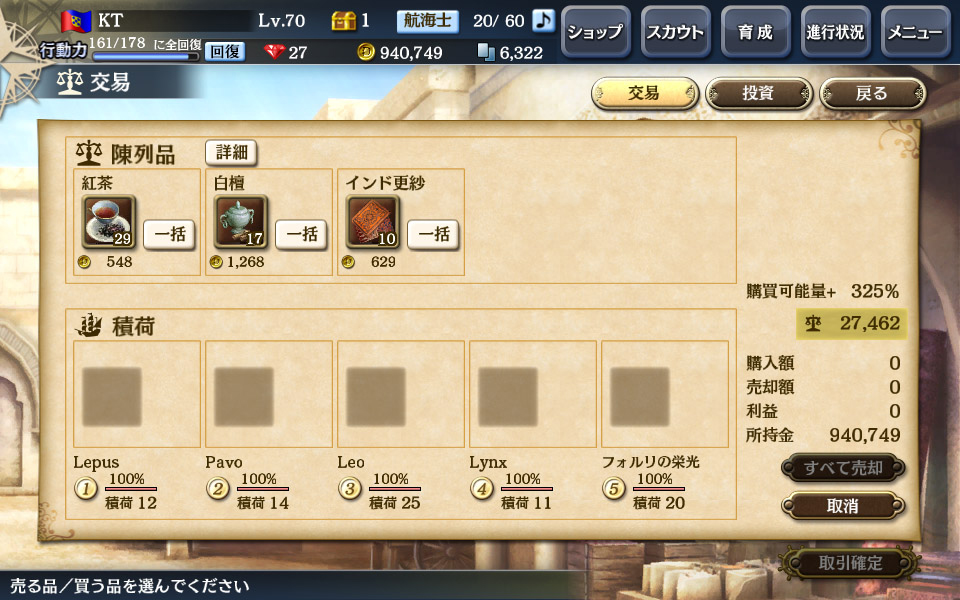Screen dimensions: 960x600
Task: Click the 回復 recover action points button
Action: [x=225, y=52]
